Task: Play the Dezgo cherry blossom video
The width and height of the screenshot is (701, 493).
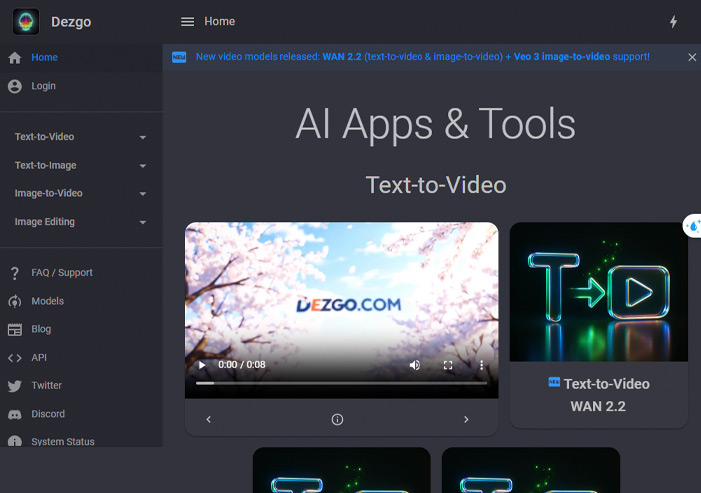Action: [202, 365]
